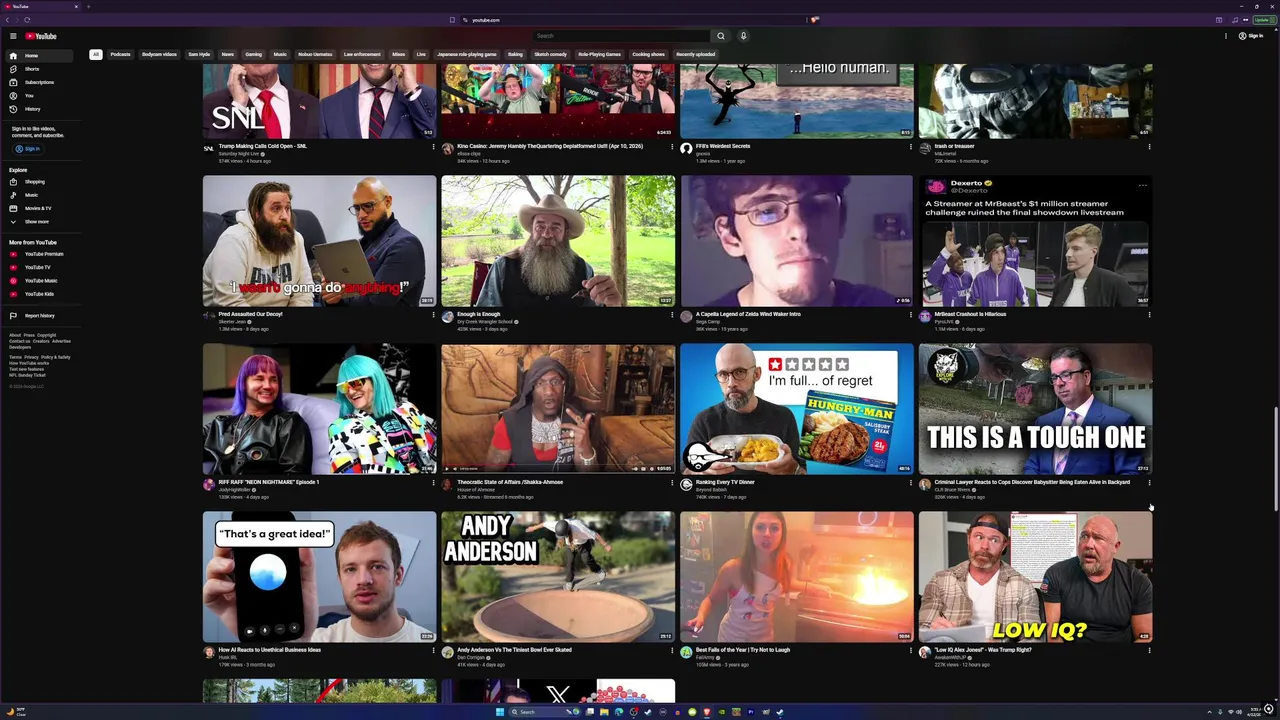The width and height of the screenshot is (1280, 720).
Task: Select the Sketch comedy filter chip
Action: (x=550, y=54)
